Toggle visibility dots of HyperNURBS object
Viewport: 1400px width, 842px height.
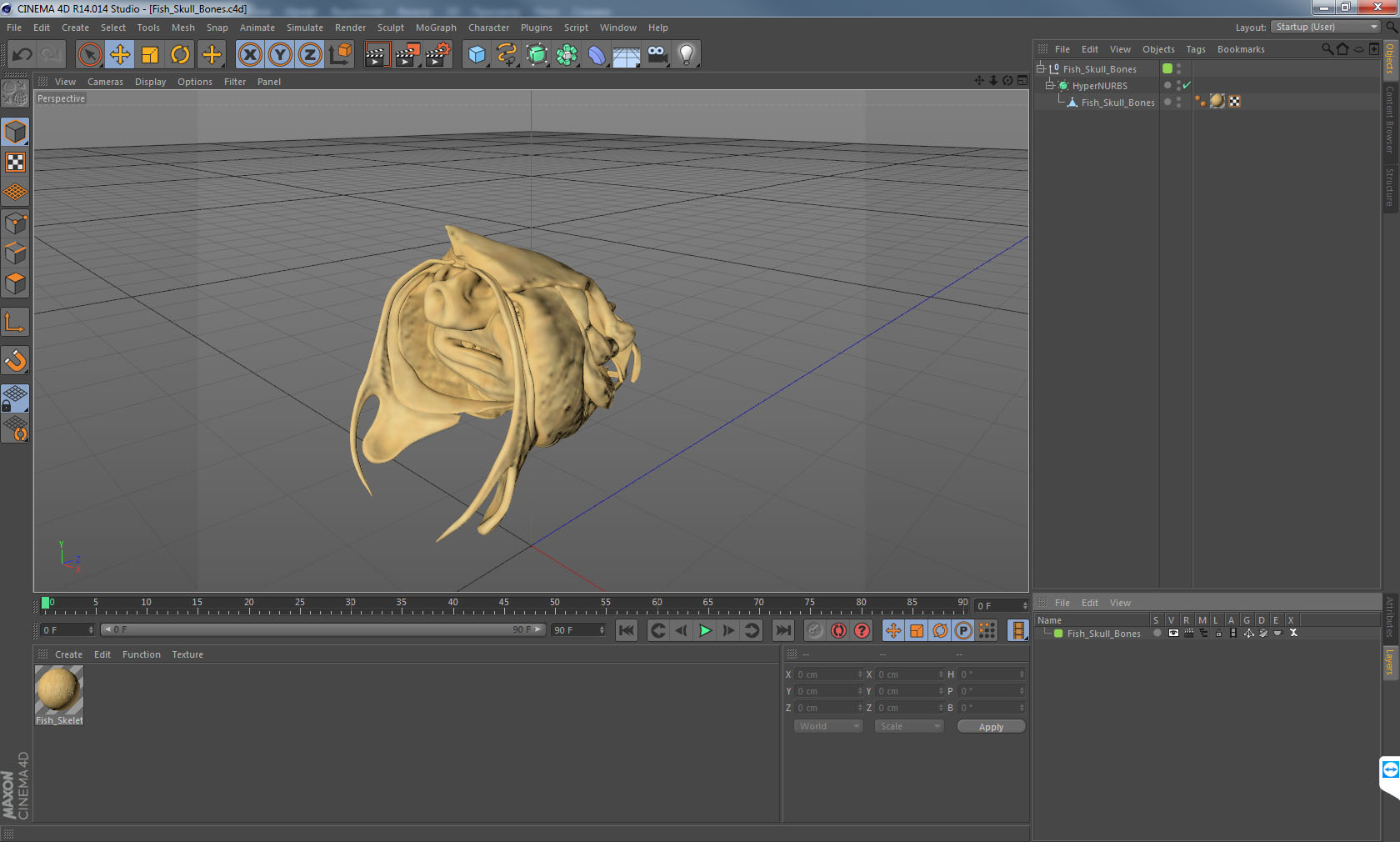coord(1178,85)
